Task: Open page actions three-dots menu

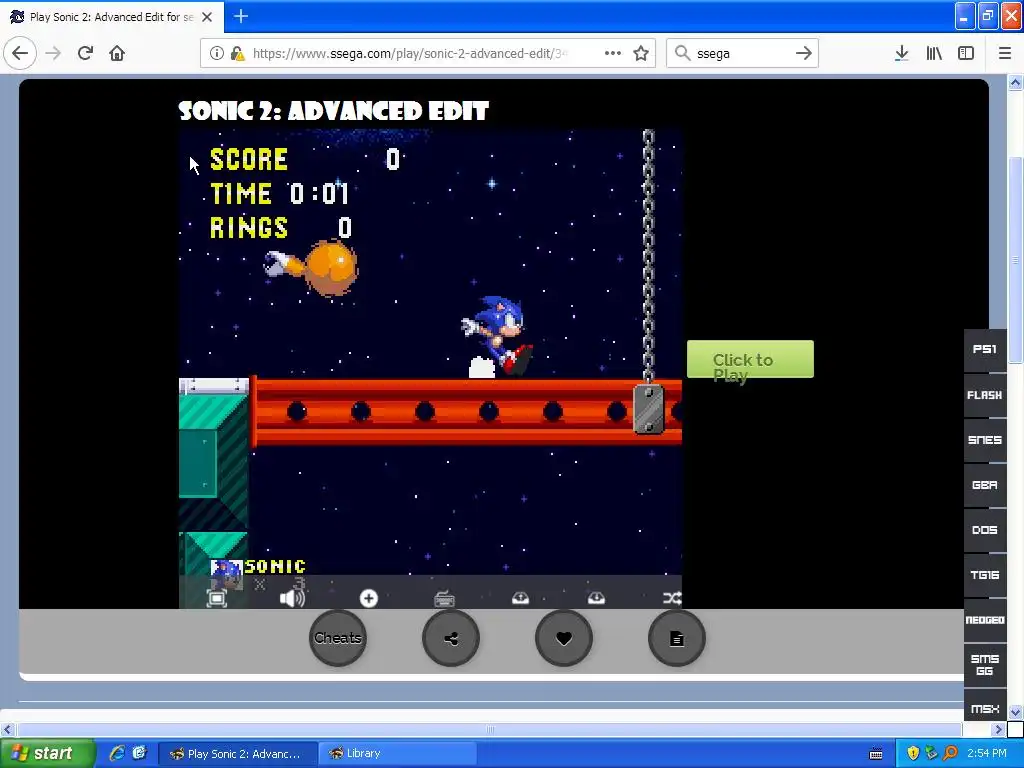Action: (613, 53)
